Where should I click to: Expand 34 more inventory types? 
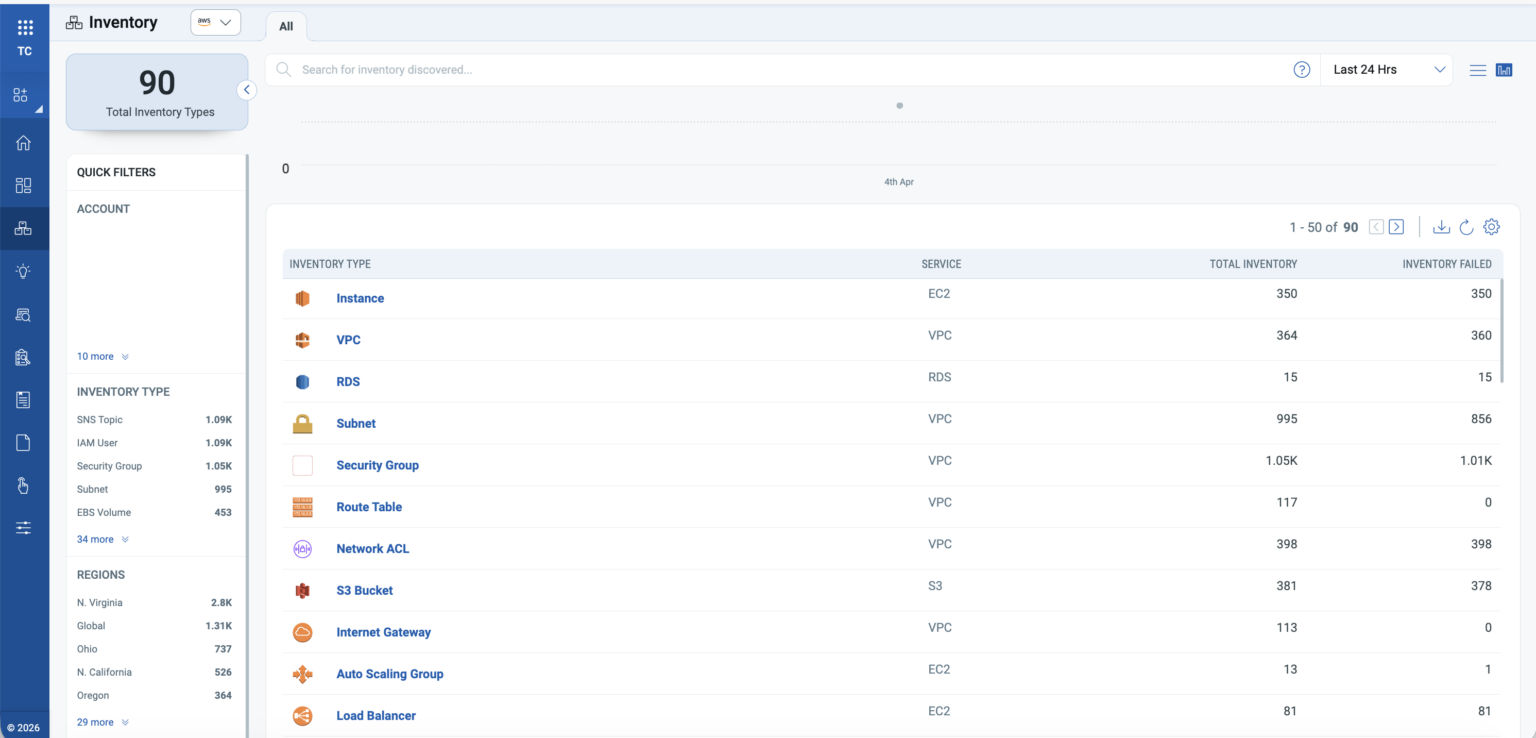pos(102,539)
